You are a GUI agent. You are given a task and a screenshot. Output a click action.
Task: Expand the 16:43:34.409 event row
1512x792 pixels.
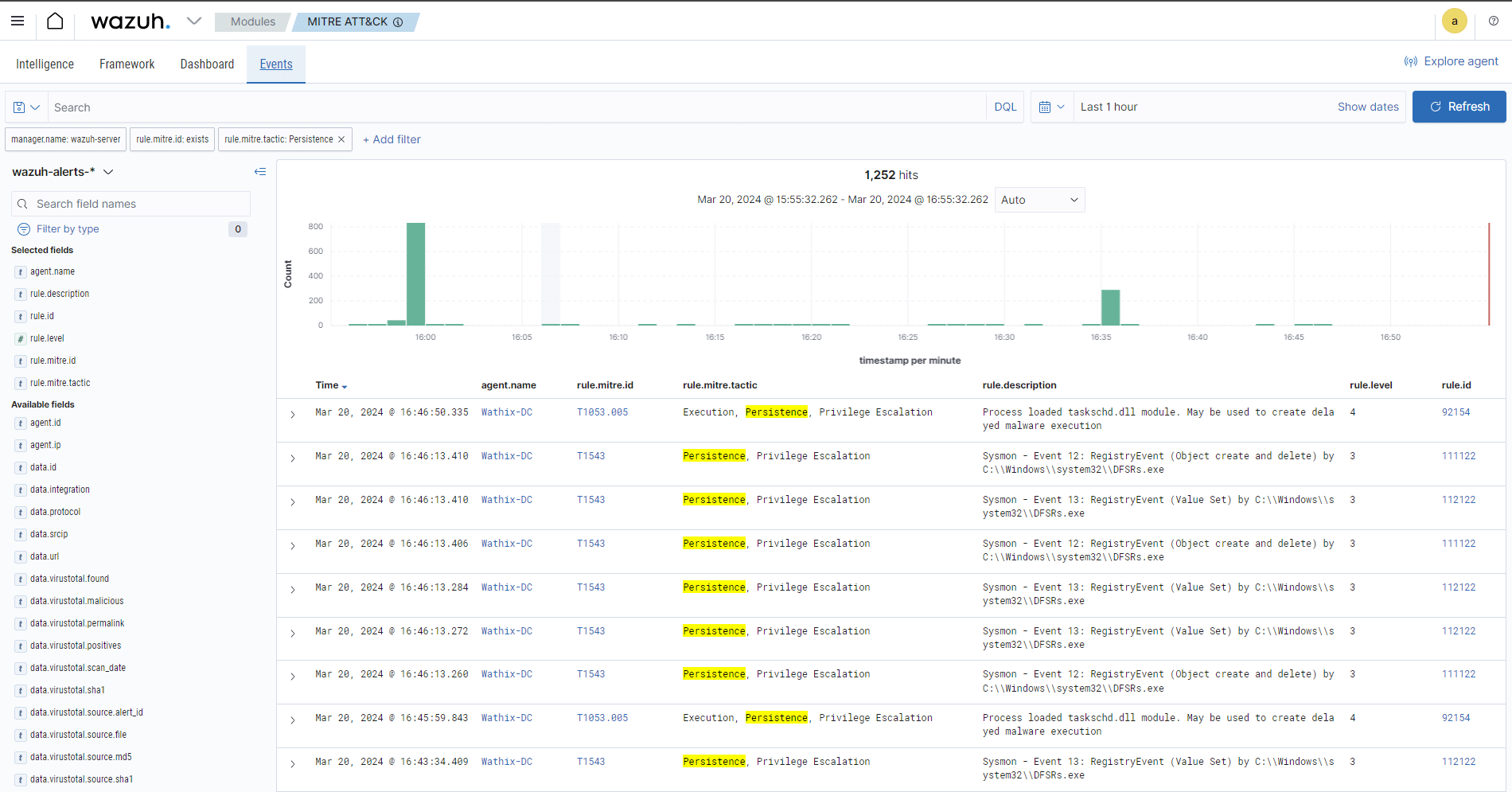coord(293,764)
